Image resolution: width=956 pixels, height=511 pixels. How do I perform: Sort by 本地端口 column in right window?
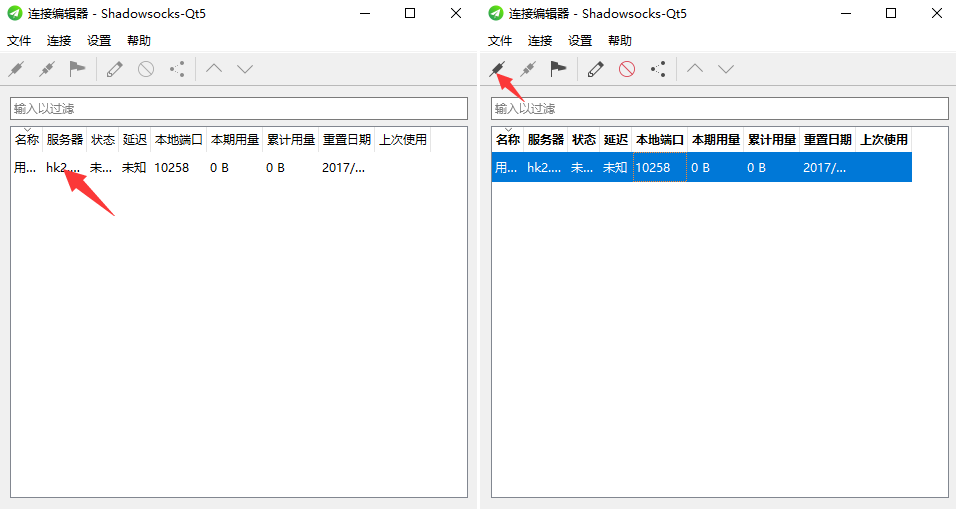click(x=660, y=140)
